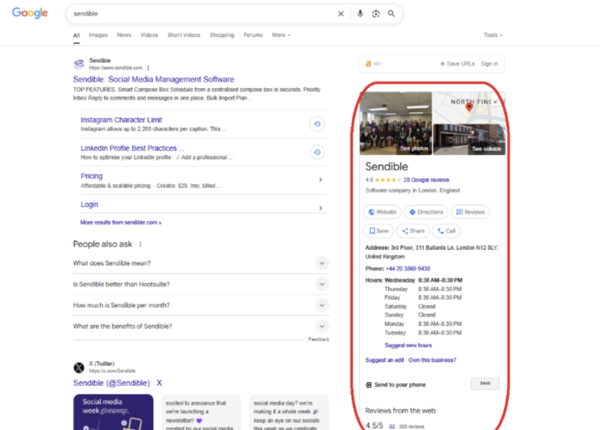Screen dimensions: 600x430
Task: Switch to Videos tab
Action: click(x=149, y=35)
